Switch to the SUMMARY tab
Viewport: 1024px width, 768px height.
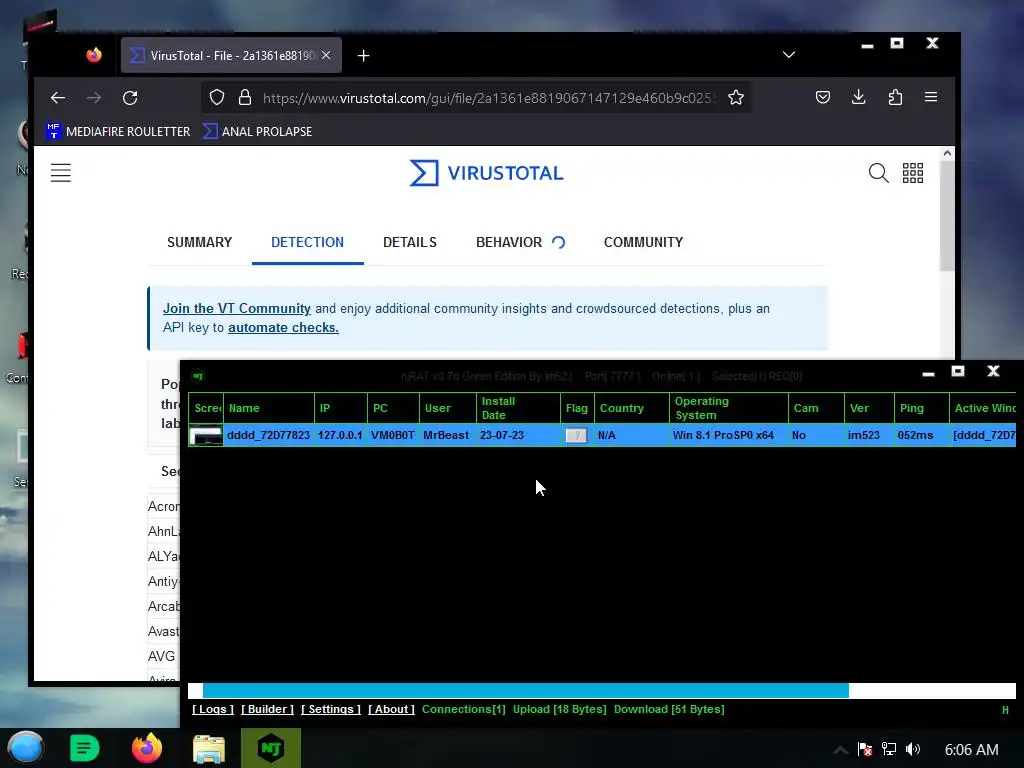200,242
